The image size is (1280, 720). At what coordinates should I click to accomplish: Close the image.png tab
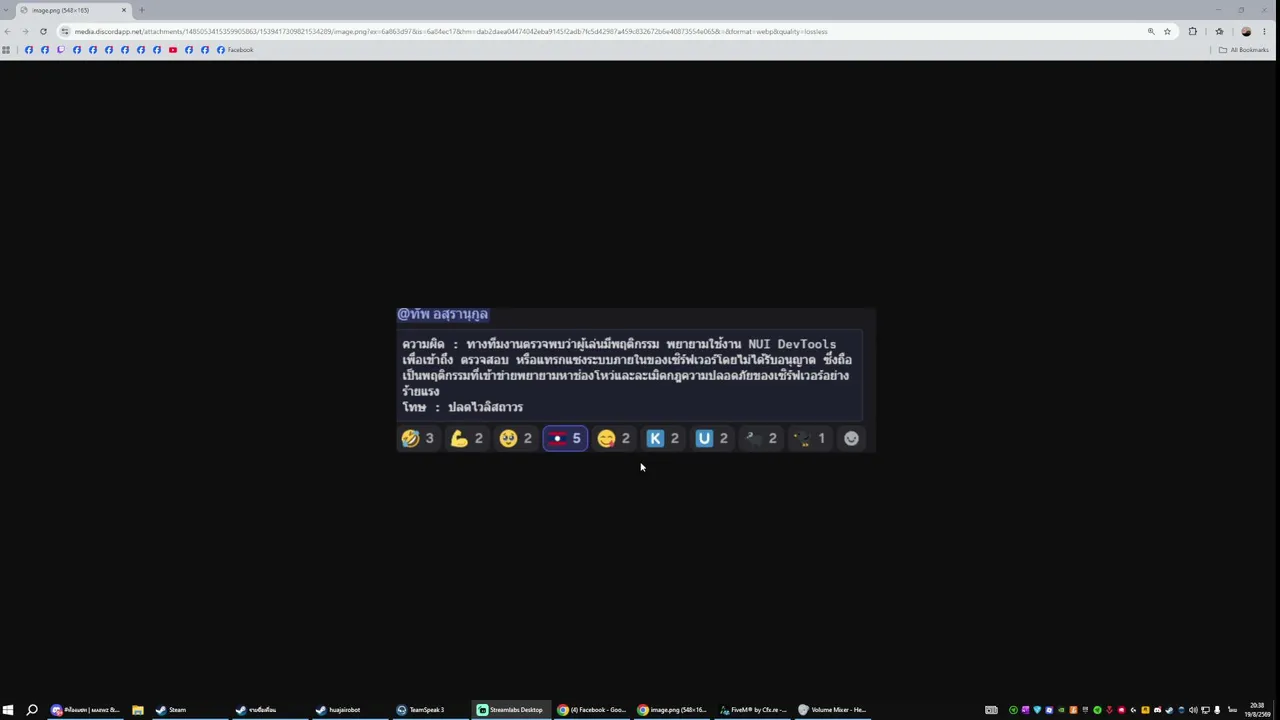tap(124, 10)
